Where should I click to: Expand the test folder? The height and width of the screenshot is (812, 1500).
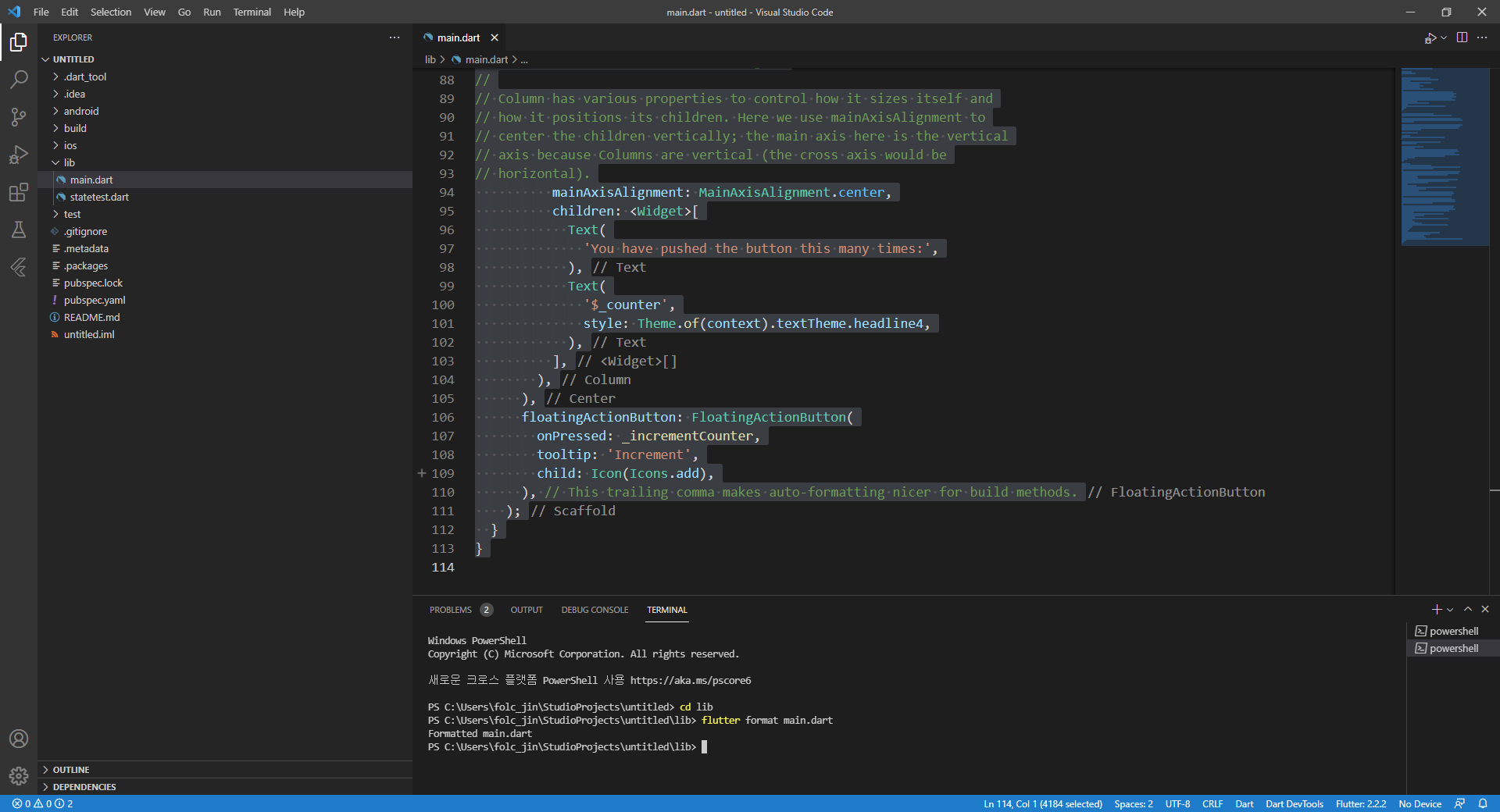coord(72,214)
